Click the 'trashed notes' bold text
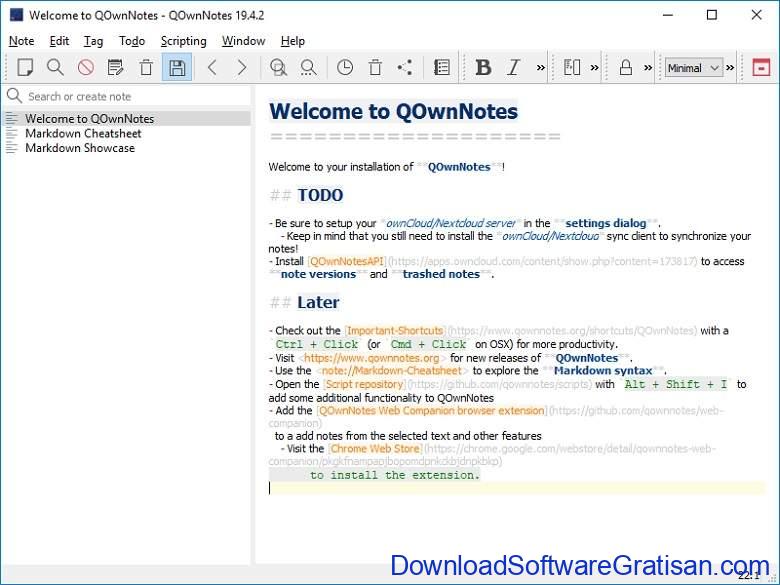The width and height of the screenshot is (780, 585). (x=441, y=274)
